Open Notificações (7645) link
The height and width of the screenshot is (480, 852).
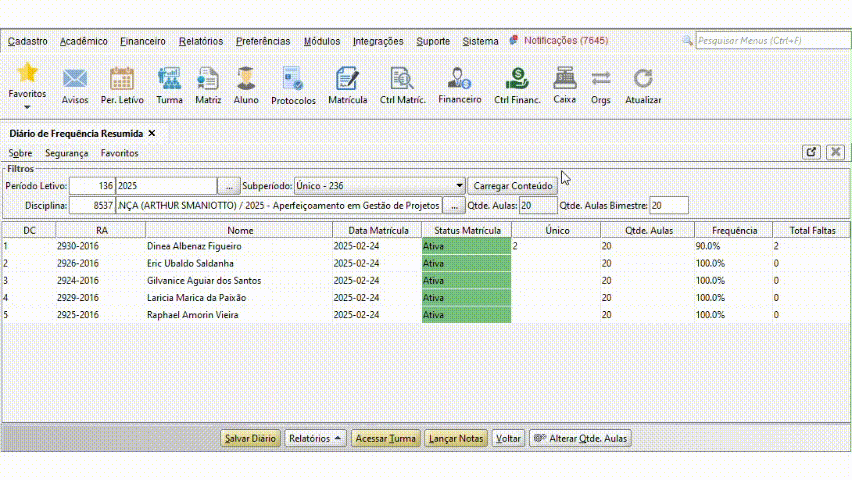click(x=566, y=41)
